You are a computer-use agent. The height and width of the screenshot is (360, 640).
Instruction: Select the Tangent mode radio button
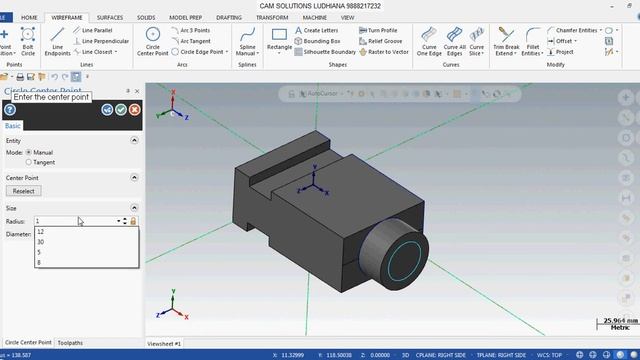29,162
